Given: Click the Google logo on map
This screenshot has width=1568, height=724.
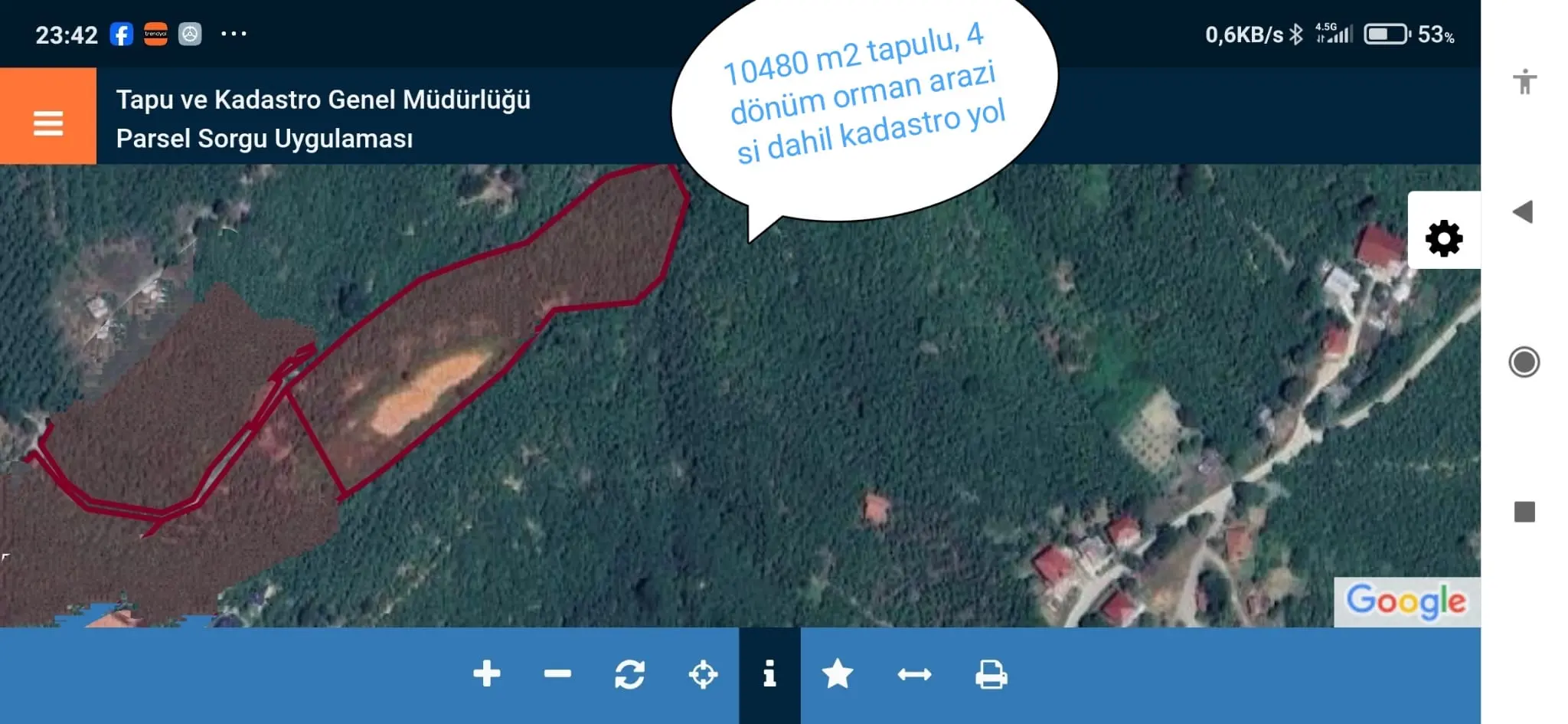Looking at the screenshot, I should pyautogui.click(x=1406, y=601).
